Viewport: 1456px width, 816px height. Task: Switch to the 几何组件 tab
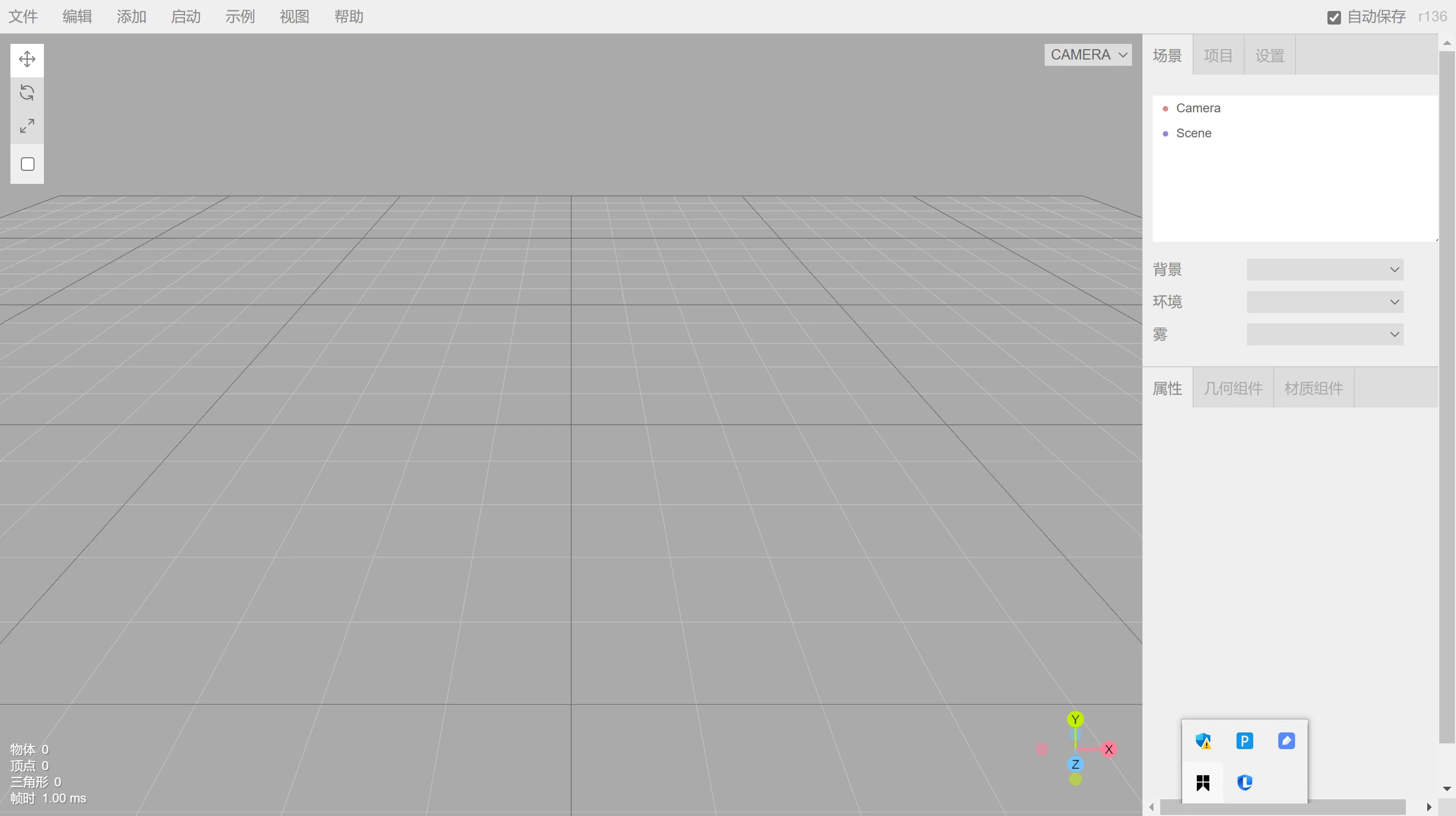[x=1233, y=388]
